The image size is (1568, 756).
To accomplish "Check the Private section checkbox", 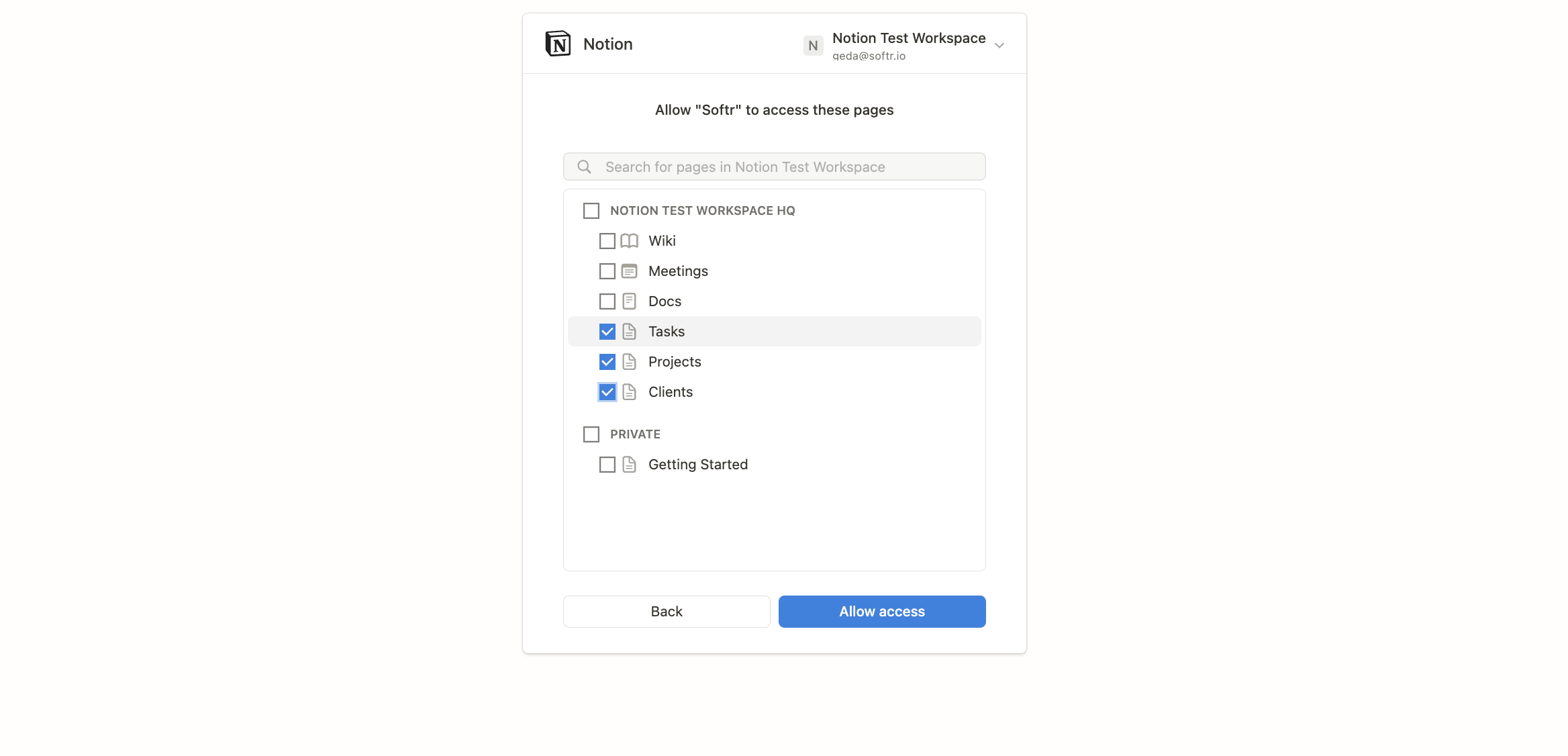I will (x=591, y=434).
